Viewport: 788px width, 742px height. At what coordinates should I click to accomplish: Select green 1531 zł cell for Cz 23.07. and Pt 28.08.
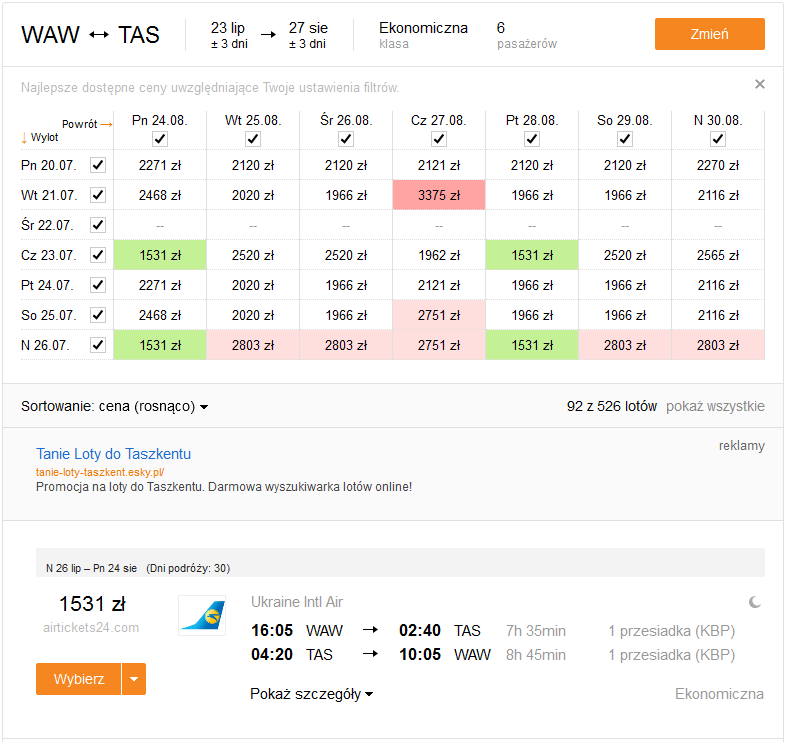point(532,255)
